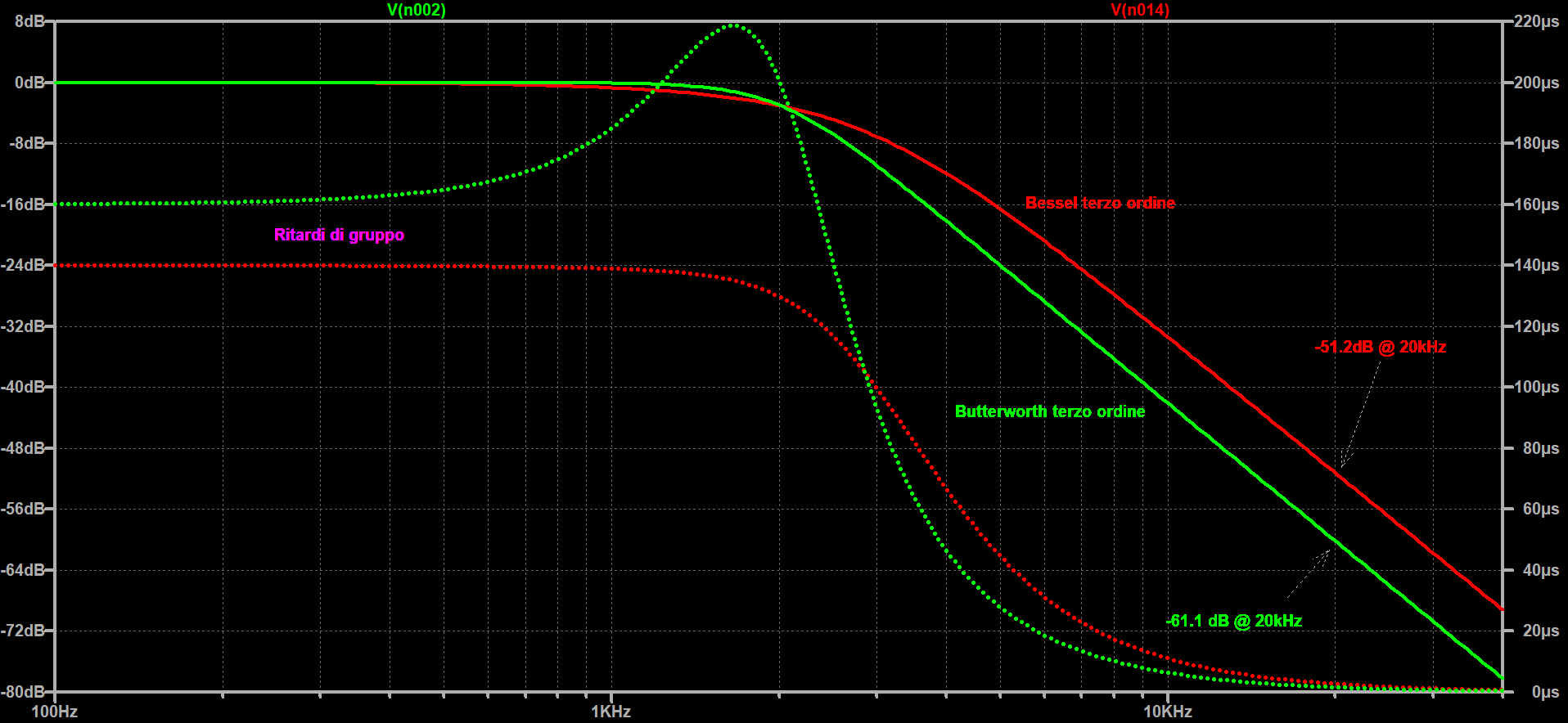Click the V(n002) trace label

click(x=416, y=10)
